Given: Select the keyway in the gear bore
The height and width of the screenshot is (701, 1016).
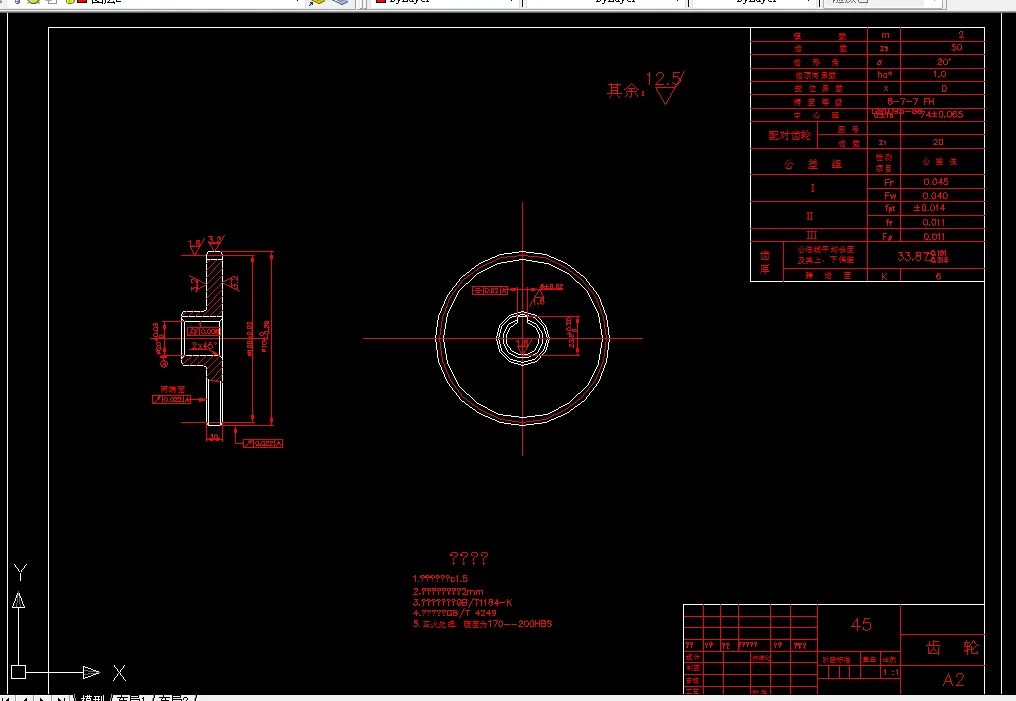Looking at the screenshot, I should (x=523, y=317).
